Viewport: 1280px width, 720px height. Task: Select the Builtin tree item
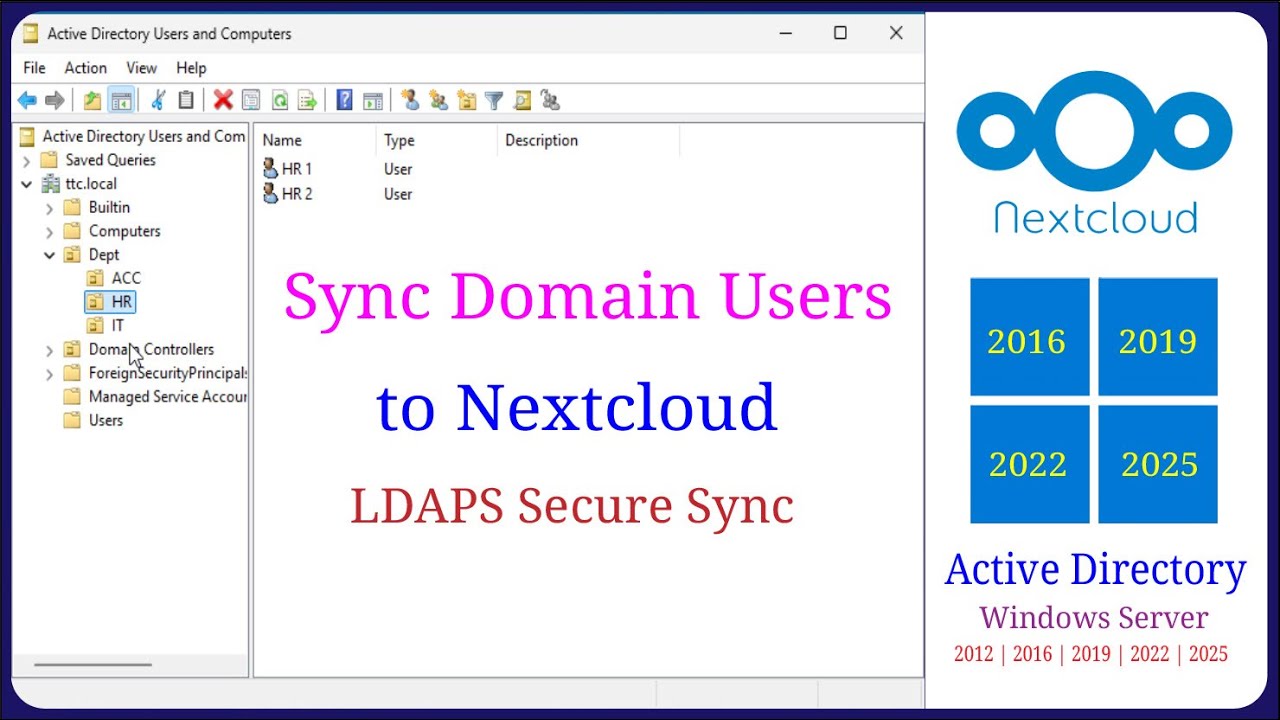pyautogui.click(x=109, y=207)
